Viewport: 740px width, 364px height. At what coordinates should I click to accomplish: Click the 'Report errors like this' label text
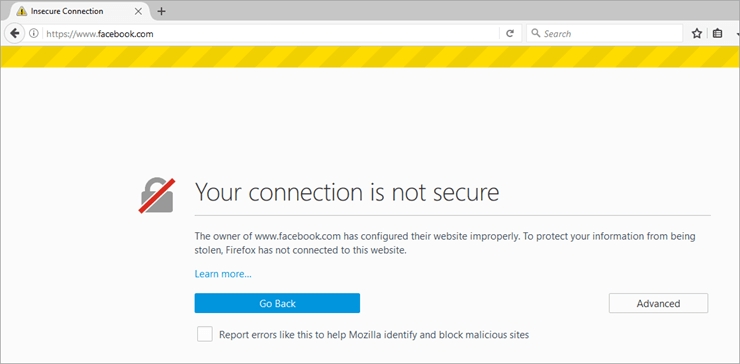[374, 335]
